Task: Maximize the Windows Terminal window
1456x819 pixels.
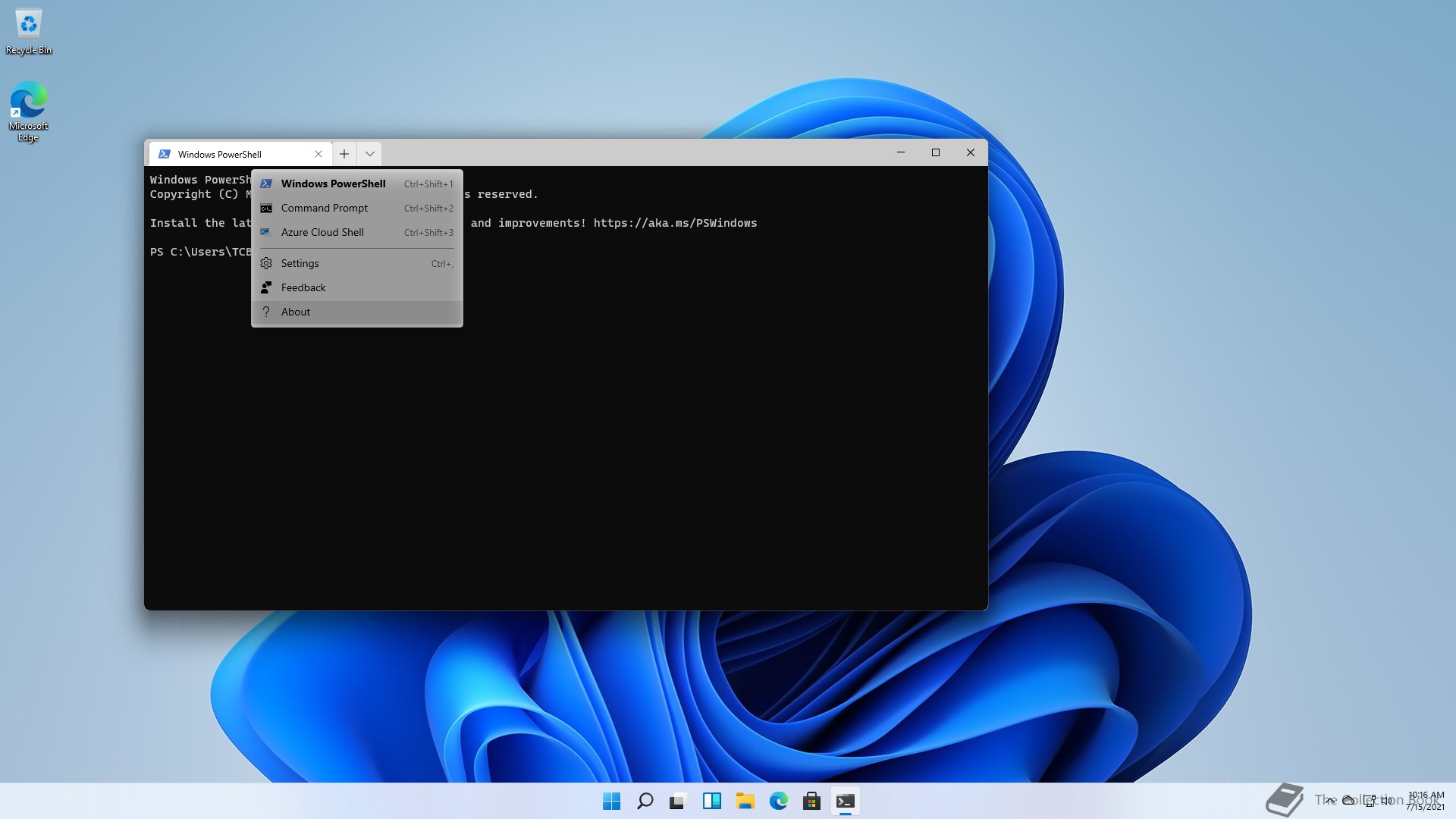Action: pyautogui.click(x=936, y=152)
